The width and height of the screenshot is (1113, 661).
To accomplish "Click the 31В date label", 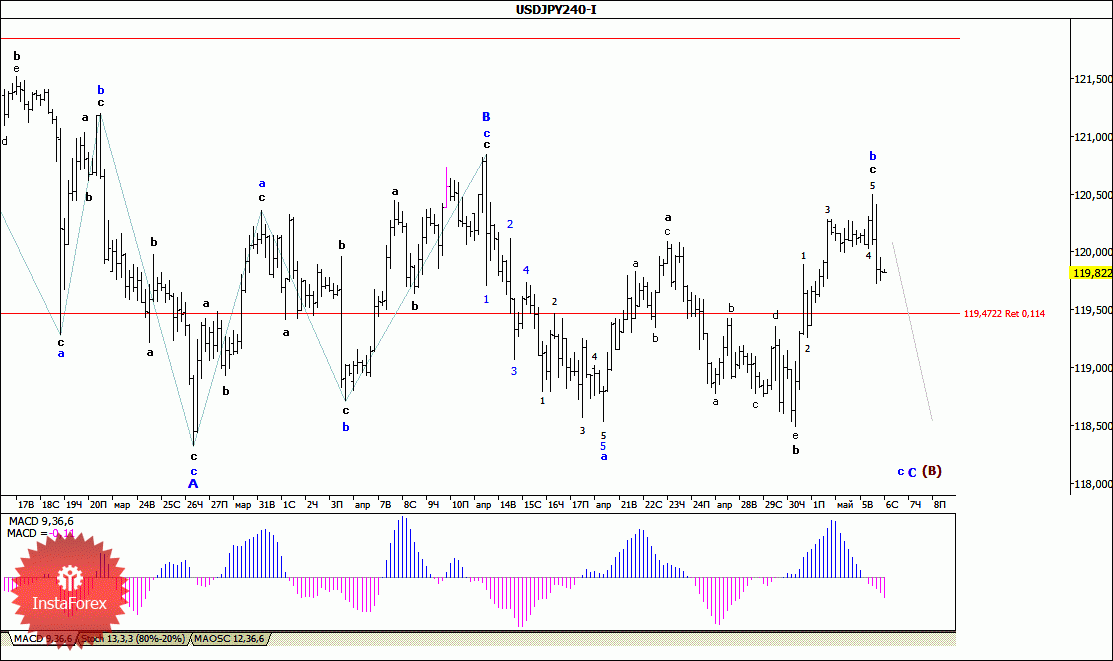I will [267, 505].
